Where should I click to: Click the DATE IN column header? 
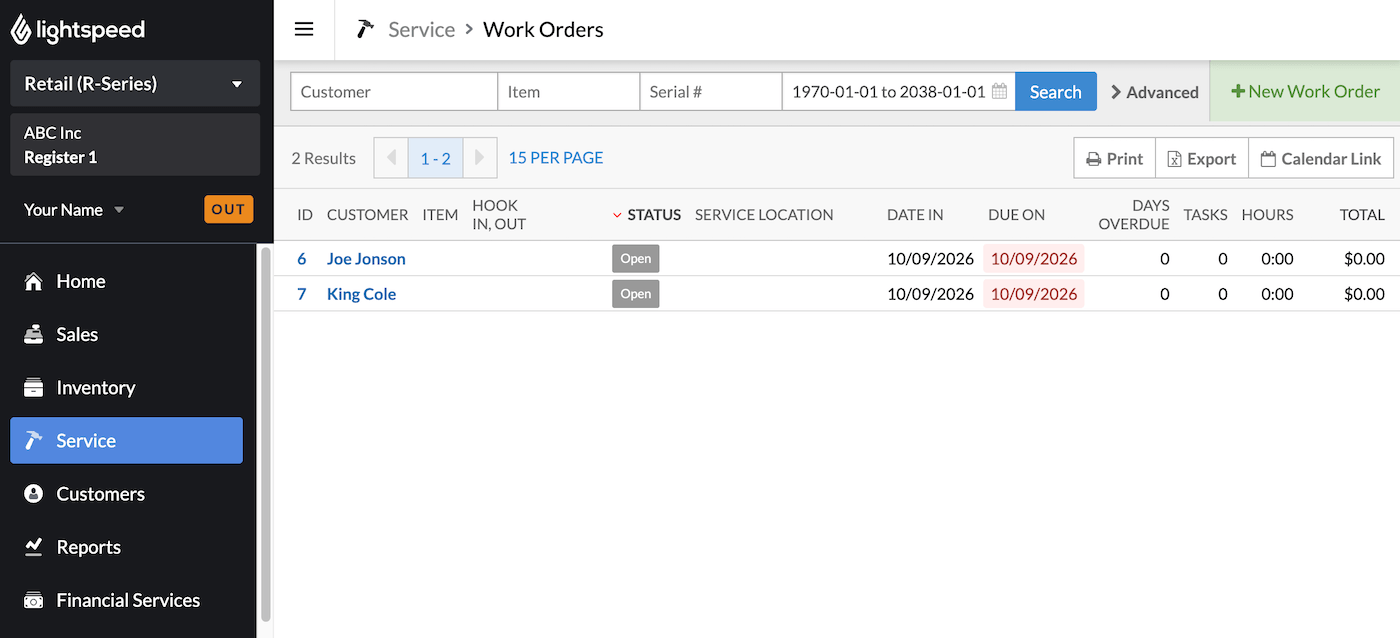tap(915, 215)
